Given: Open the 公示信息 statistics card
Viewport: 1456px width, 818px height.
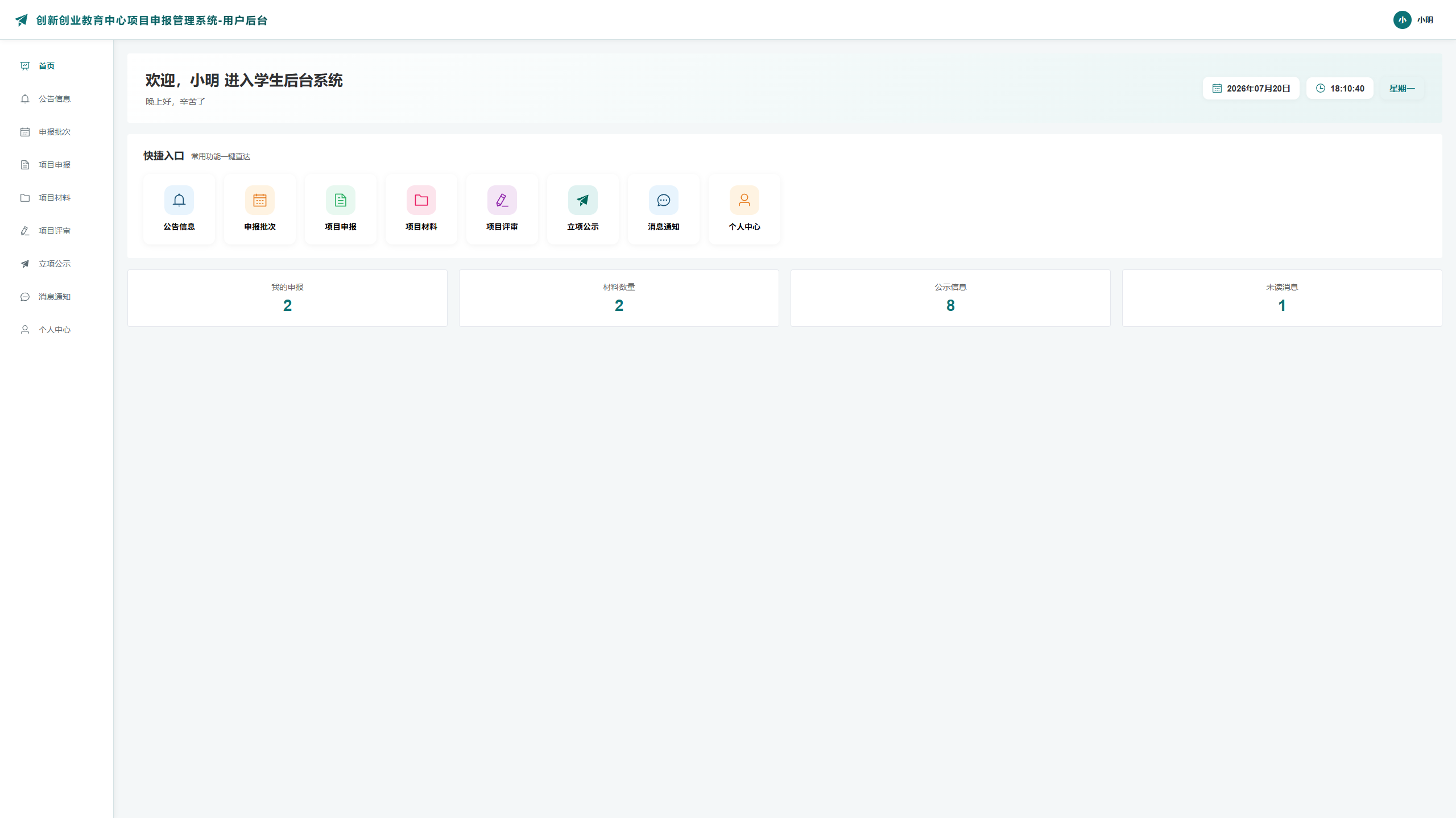Looking at the screenshot, I should pyautogui.click(x=950, y=298).
